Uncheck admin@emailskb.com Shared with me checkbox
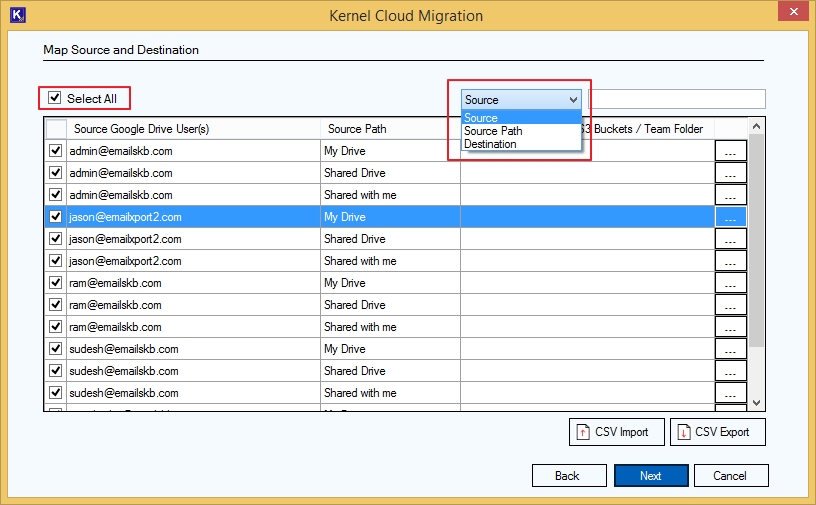Image resolution: width=816 pixels, height=505 pixels. pyautogui.click(x=55, y=195)
